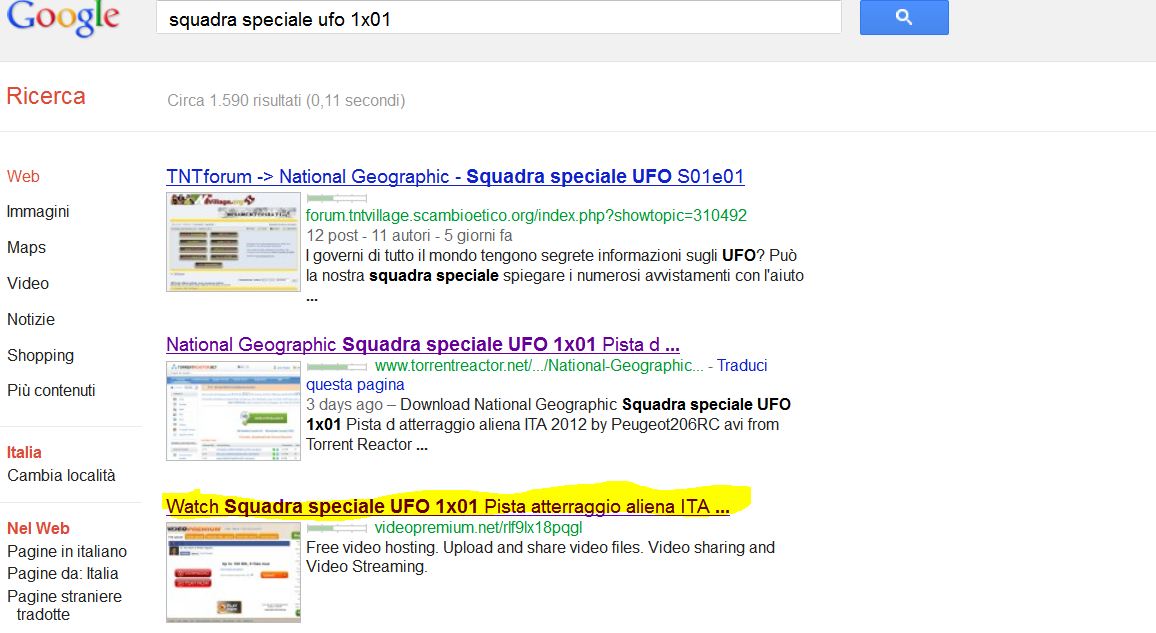Screen dimensions: 1156x633
Task: Click the Italia location label
Action: [24, 452]
